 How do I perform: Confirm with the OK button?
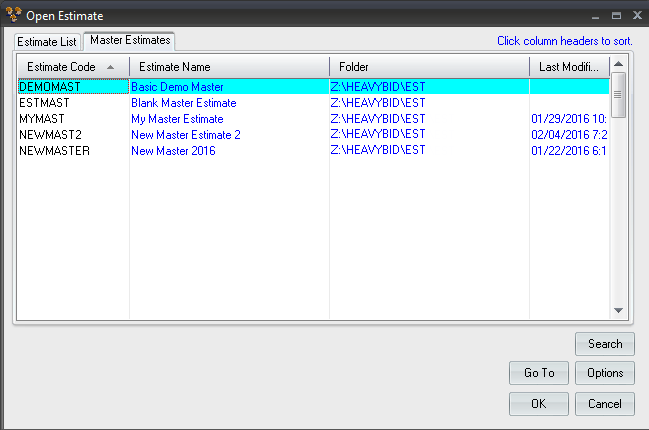tap(538, 404)
